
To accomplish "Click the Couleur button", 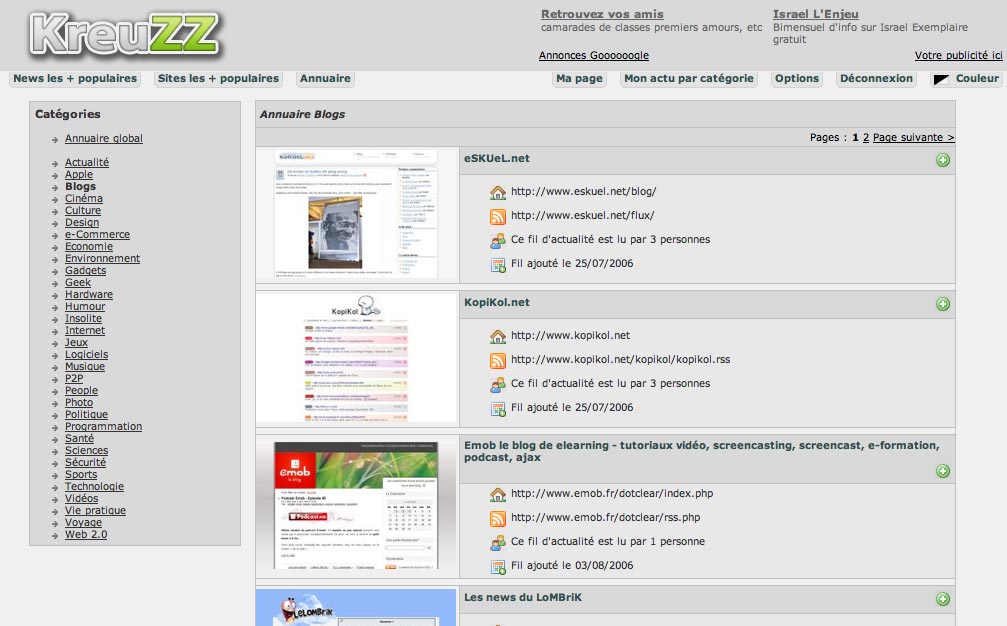I will [966, 78].
